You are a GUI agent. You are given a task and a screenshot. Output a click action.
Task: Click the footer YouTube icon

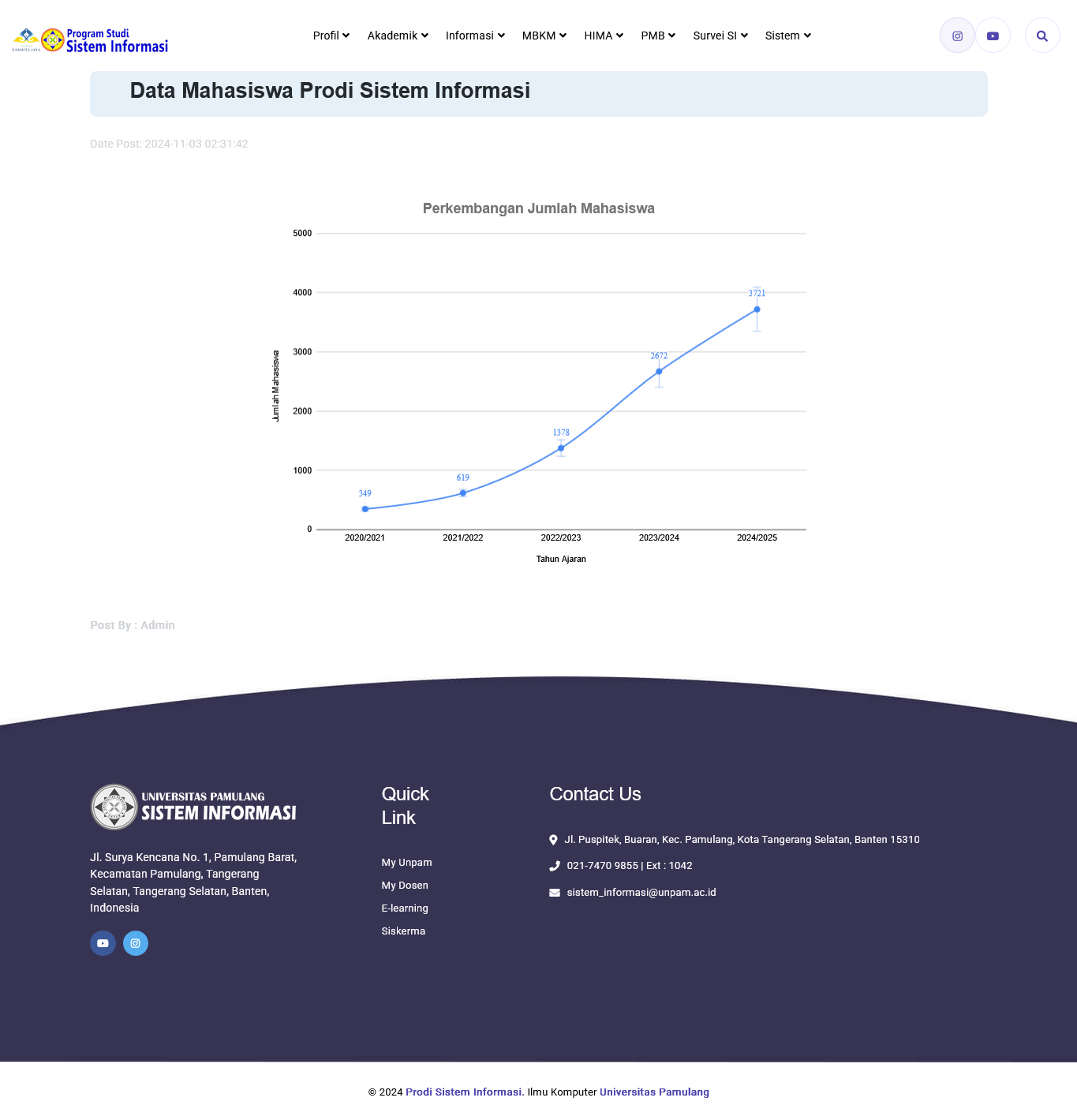point(103,943)
